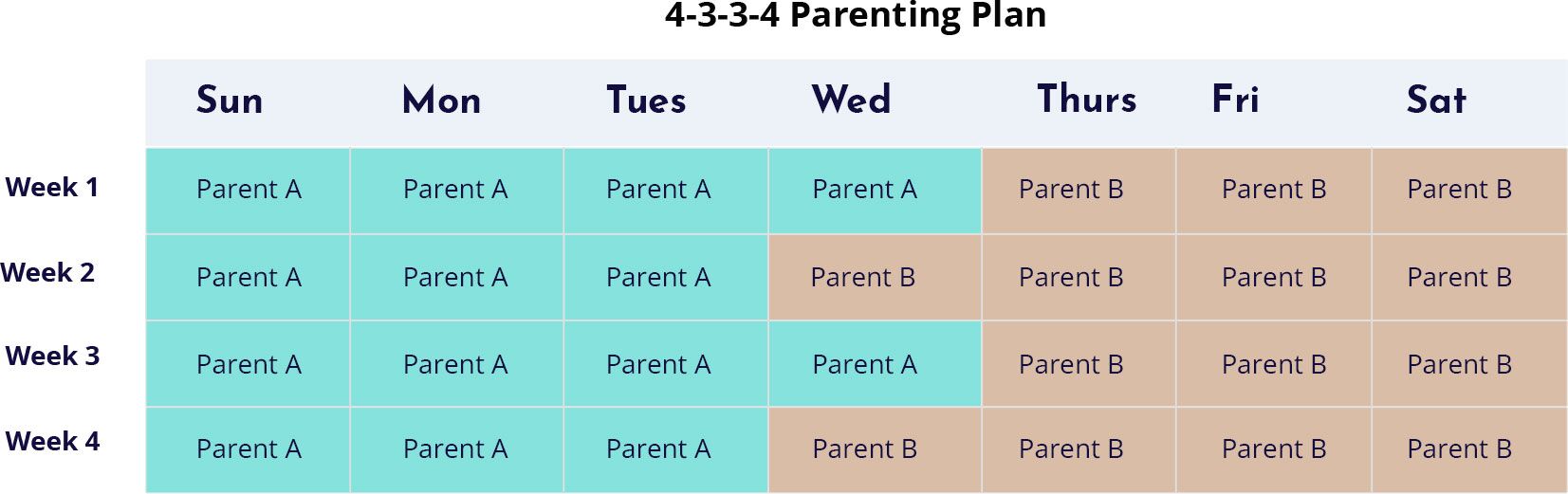Click the Week 2 row label
1568x494 pixels.
point(48,273)
